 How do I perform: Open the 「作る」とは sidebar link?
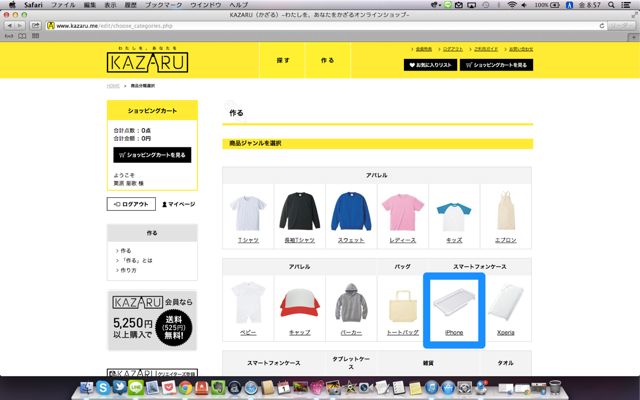tap(136, 260)
